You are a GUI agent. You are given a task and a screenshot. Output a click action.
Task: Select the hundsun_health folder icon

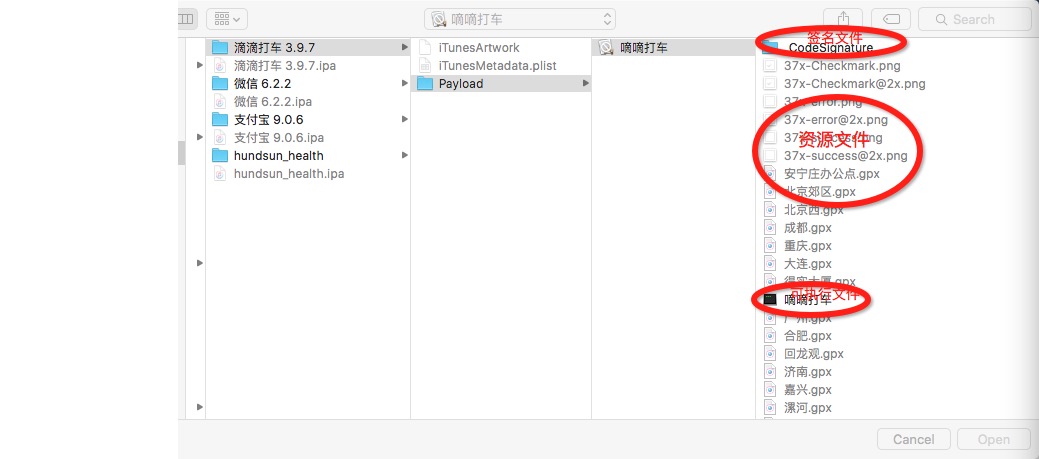pyautogui.click(x=220, y=156)
